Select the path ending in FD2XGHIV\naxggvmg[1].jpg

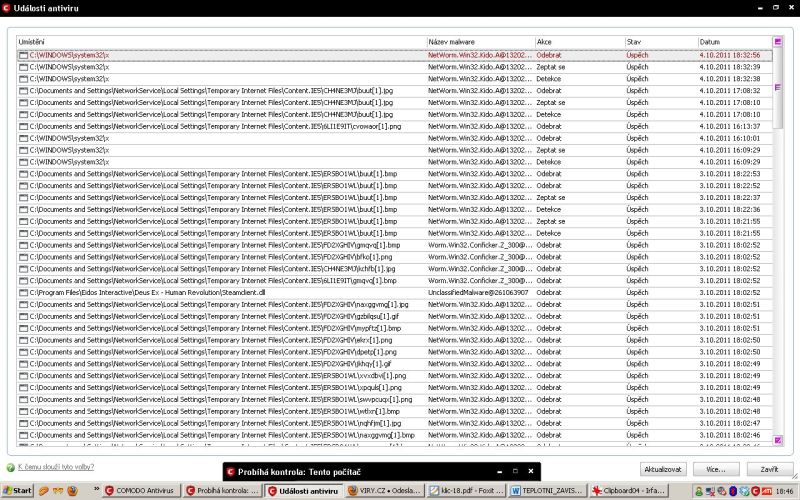point(219,305)
